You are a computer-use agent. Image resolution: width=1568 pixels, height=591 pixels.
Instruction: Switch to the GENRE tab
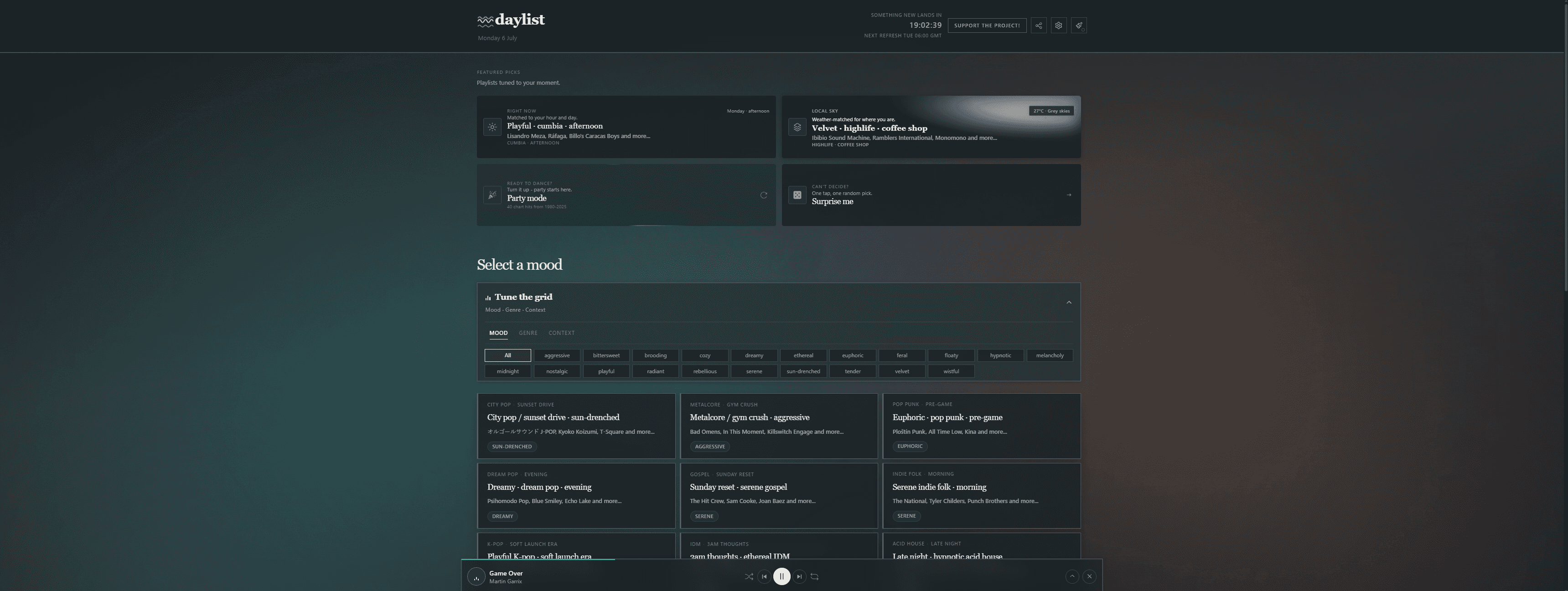(528, 333)
